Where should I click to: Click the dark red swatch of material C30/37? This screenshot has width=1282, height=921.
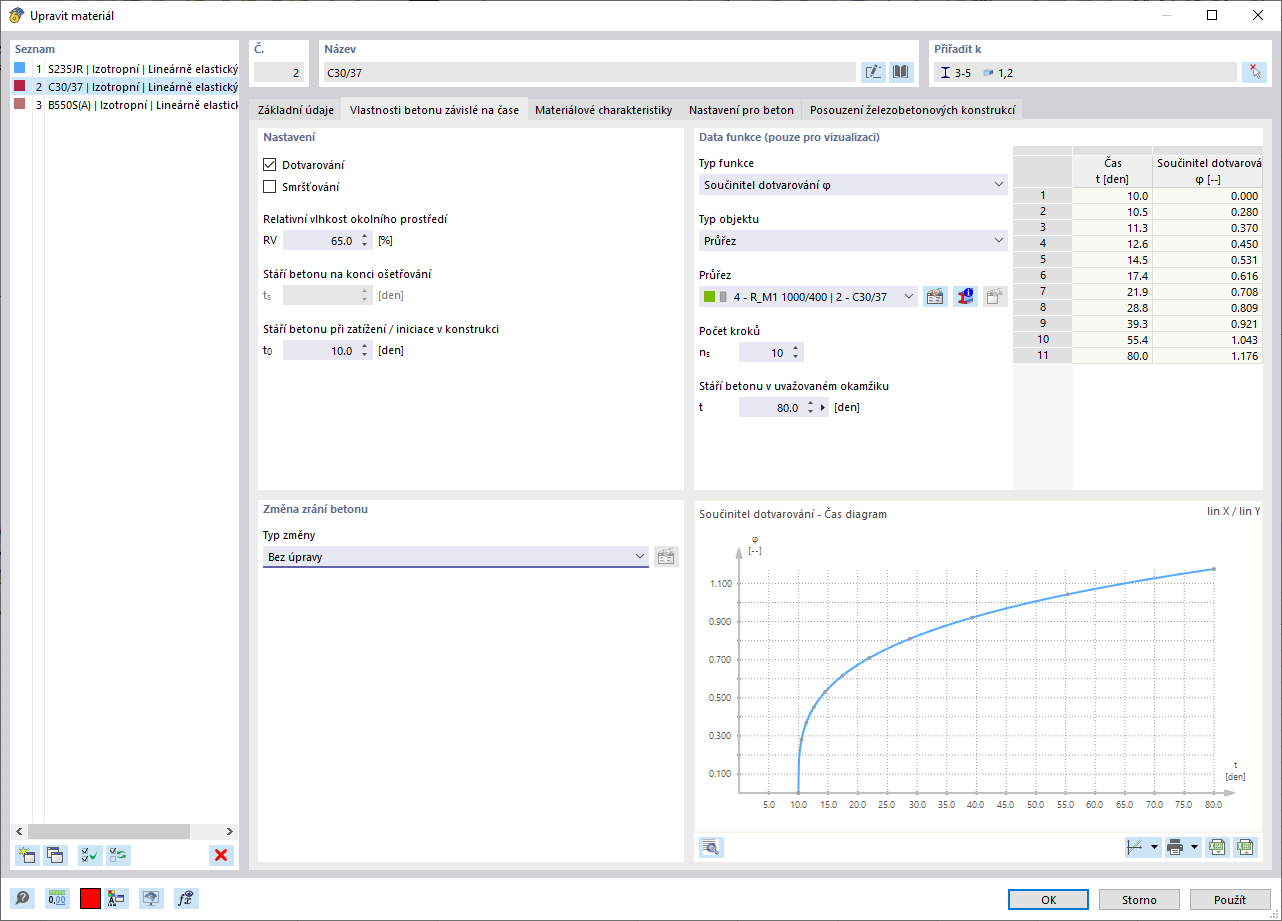click(x=20, y=86)
